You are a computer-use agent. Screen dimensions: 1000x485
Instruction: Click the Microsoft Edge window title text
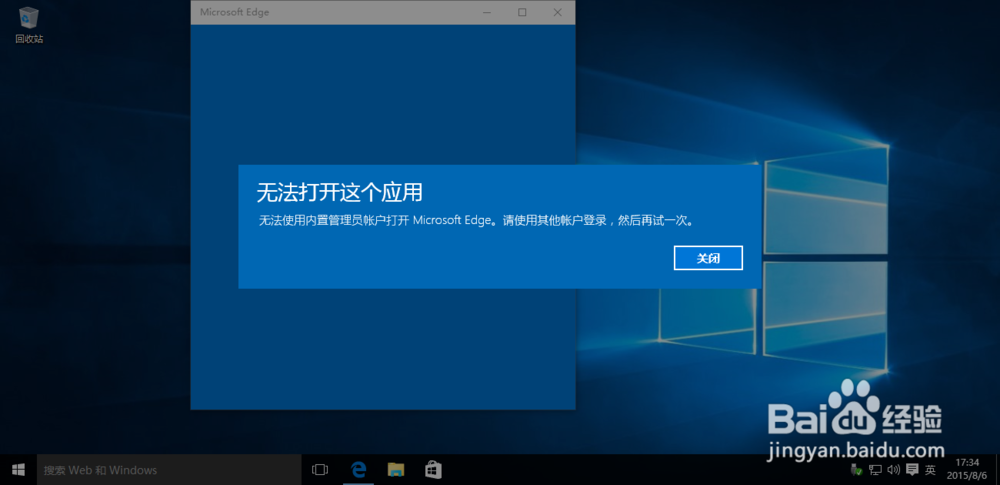point(234,12)
